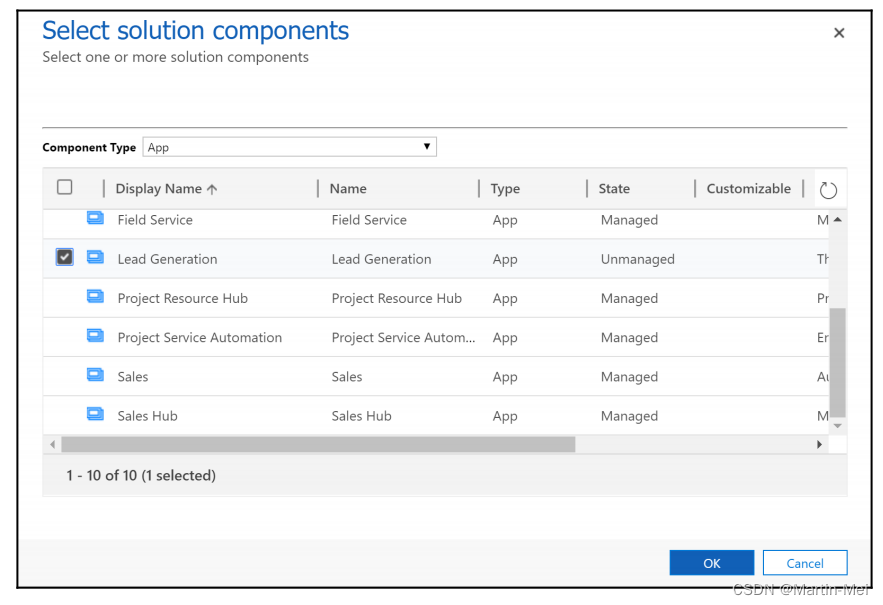883x605 pixels.
Task: Click the horizontal scrollbar thumb
Action: coord(318,444)
